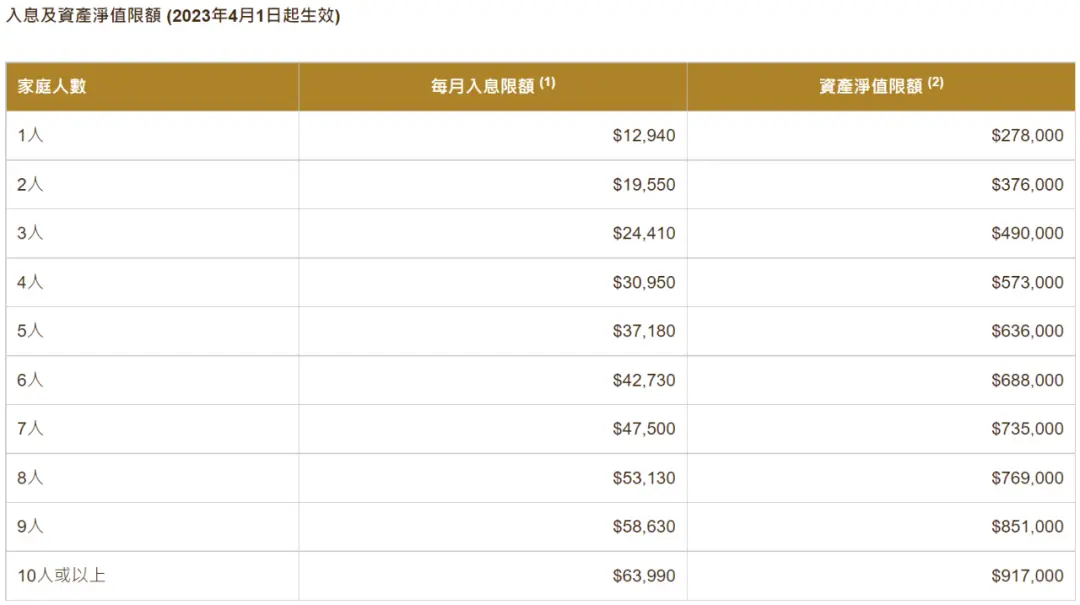The image size is (1080, 605).
Task: Select the 2人 row label
Action: point(31,185)
